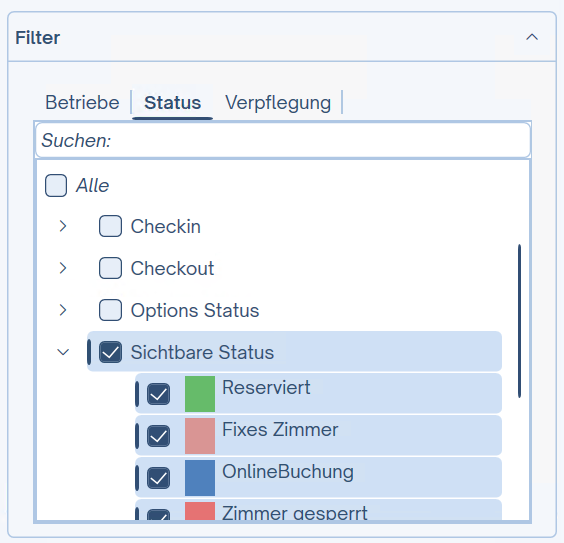Viewport: 564px width, 543px height.
Task: Click the Sichtbare Status label
Action: click(202, 352)
